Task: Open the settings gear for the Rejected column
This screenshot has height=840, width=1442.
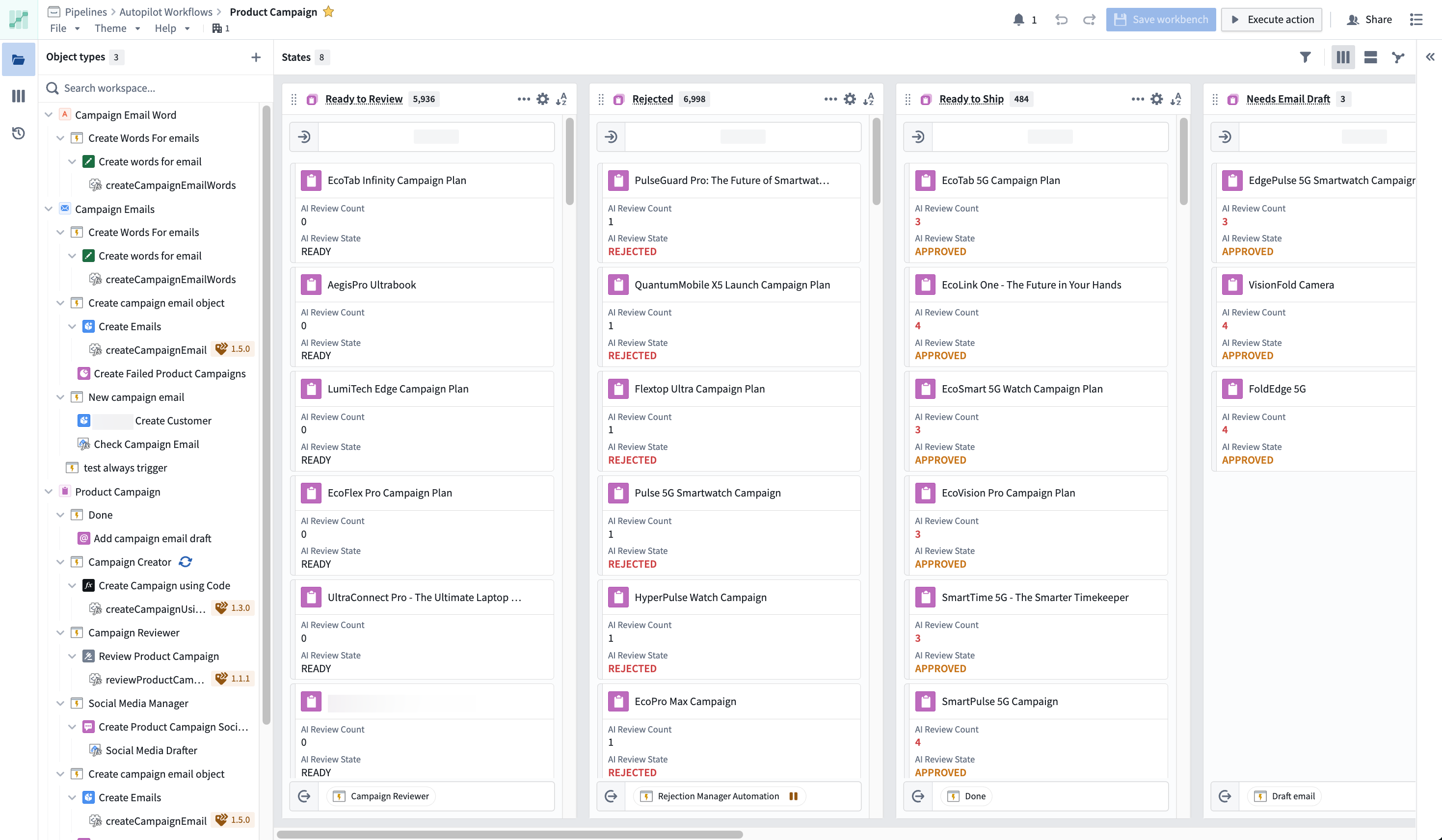Action: [849, 99]
